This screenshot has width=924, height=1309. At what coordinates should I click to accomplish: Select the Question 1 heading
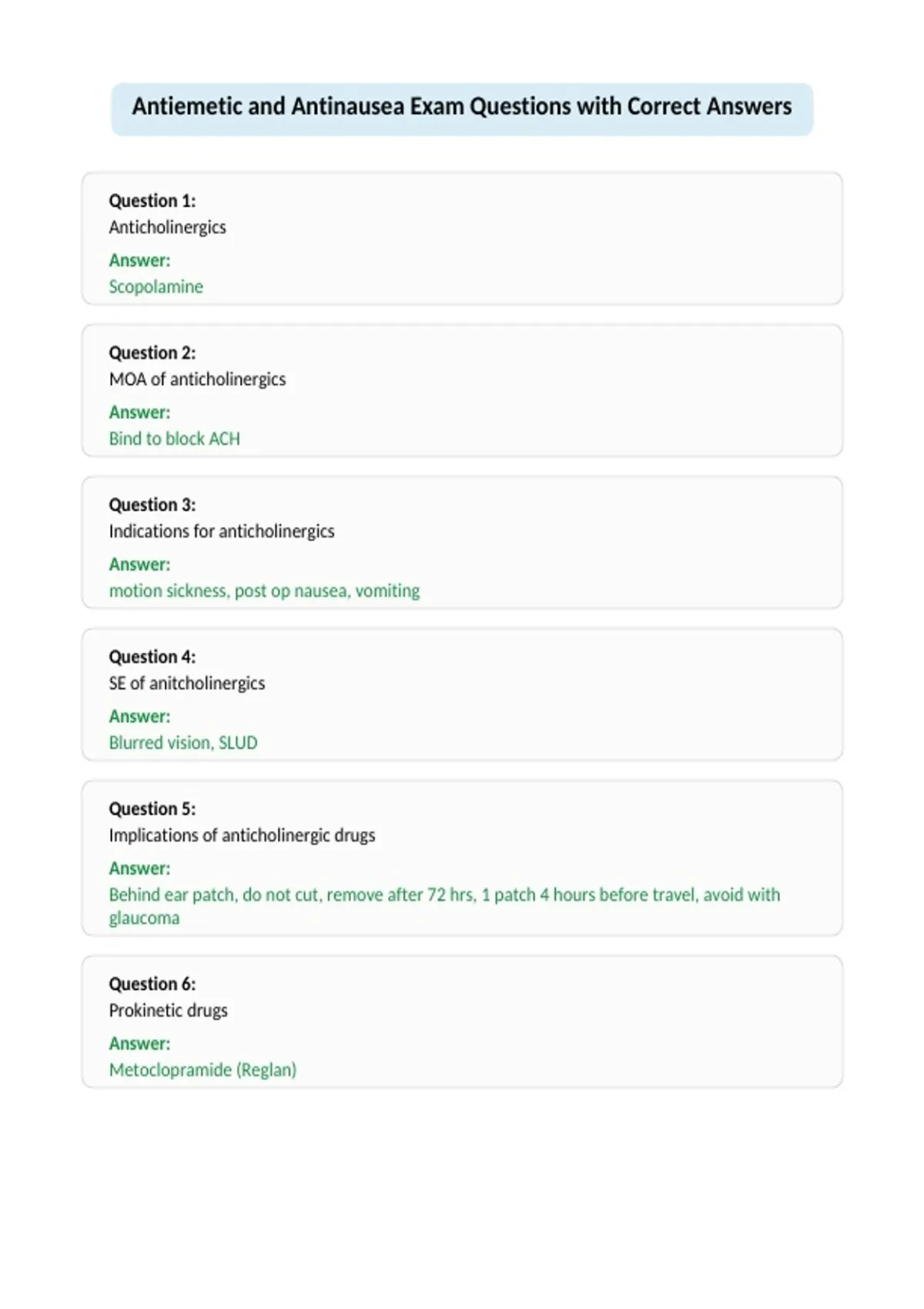coord(152,201)
